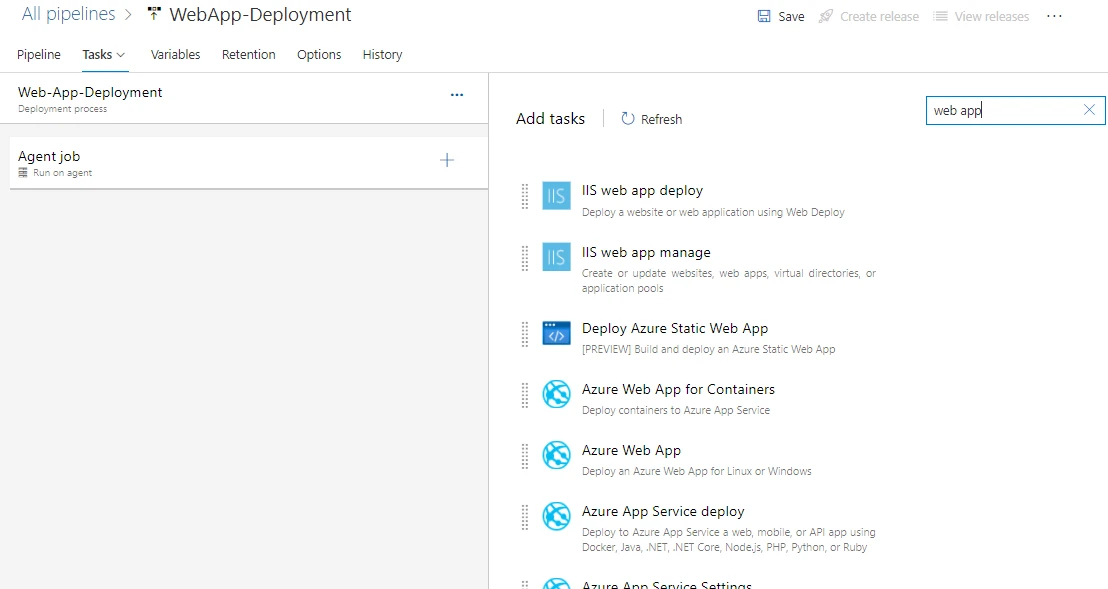Clear the web app search query
Screen dimensions: 1108x589
coord(1089,110)
